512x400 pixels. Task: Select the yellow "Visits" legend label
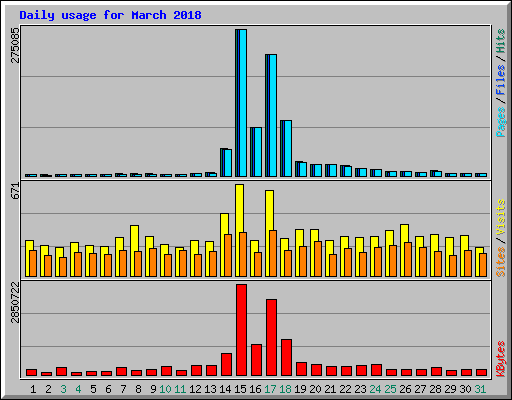tap(500, 218)
